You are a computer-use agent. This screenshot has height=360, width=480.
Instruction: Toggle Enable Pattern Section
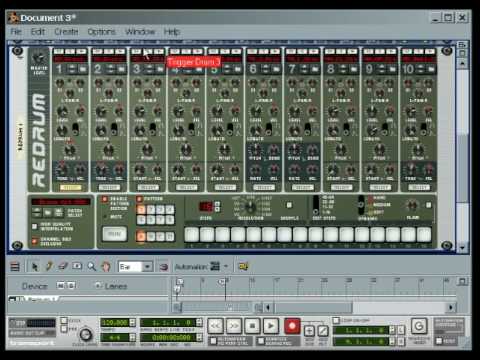coord(105,199)
